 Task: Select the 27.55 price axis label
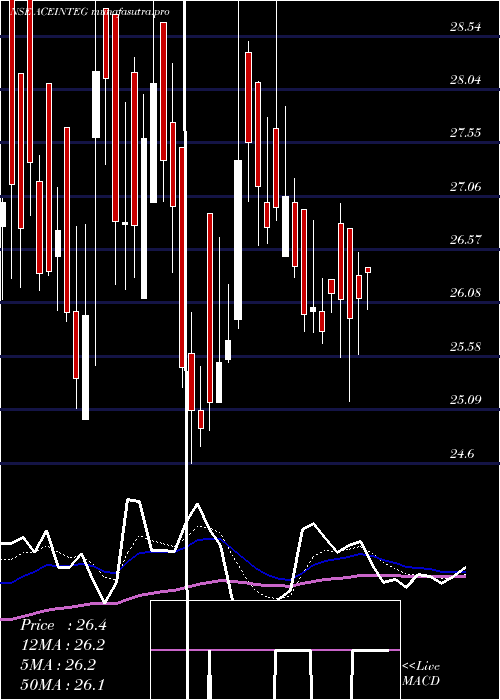pyautogui.click(x=466, y=133)
